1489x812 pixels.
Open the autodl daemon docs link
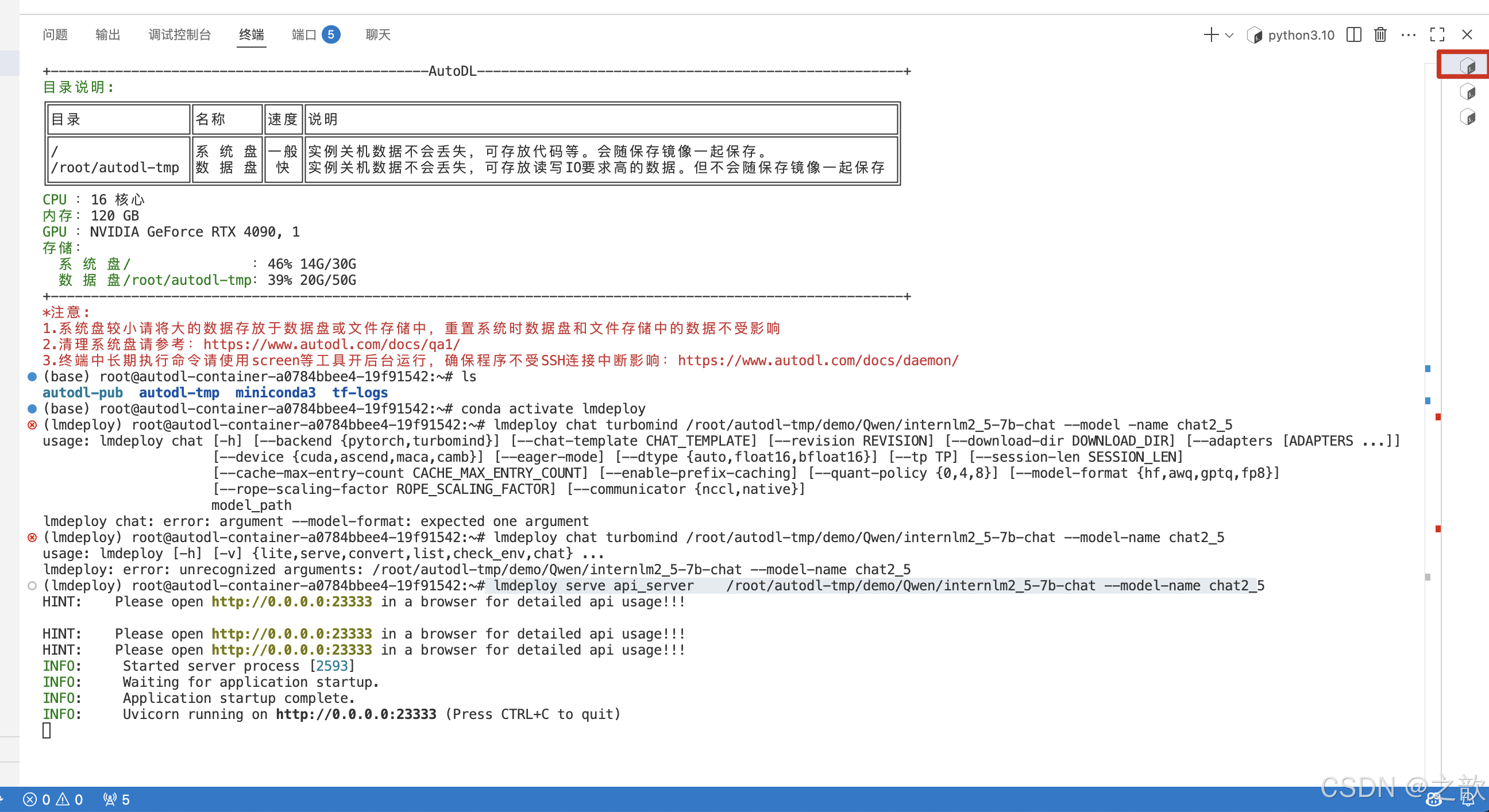tap(818, 361)
